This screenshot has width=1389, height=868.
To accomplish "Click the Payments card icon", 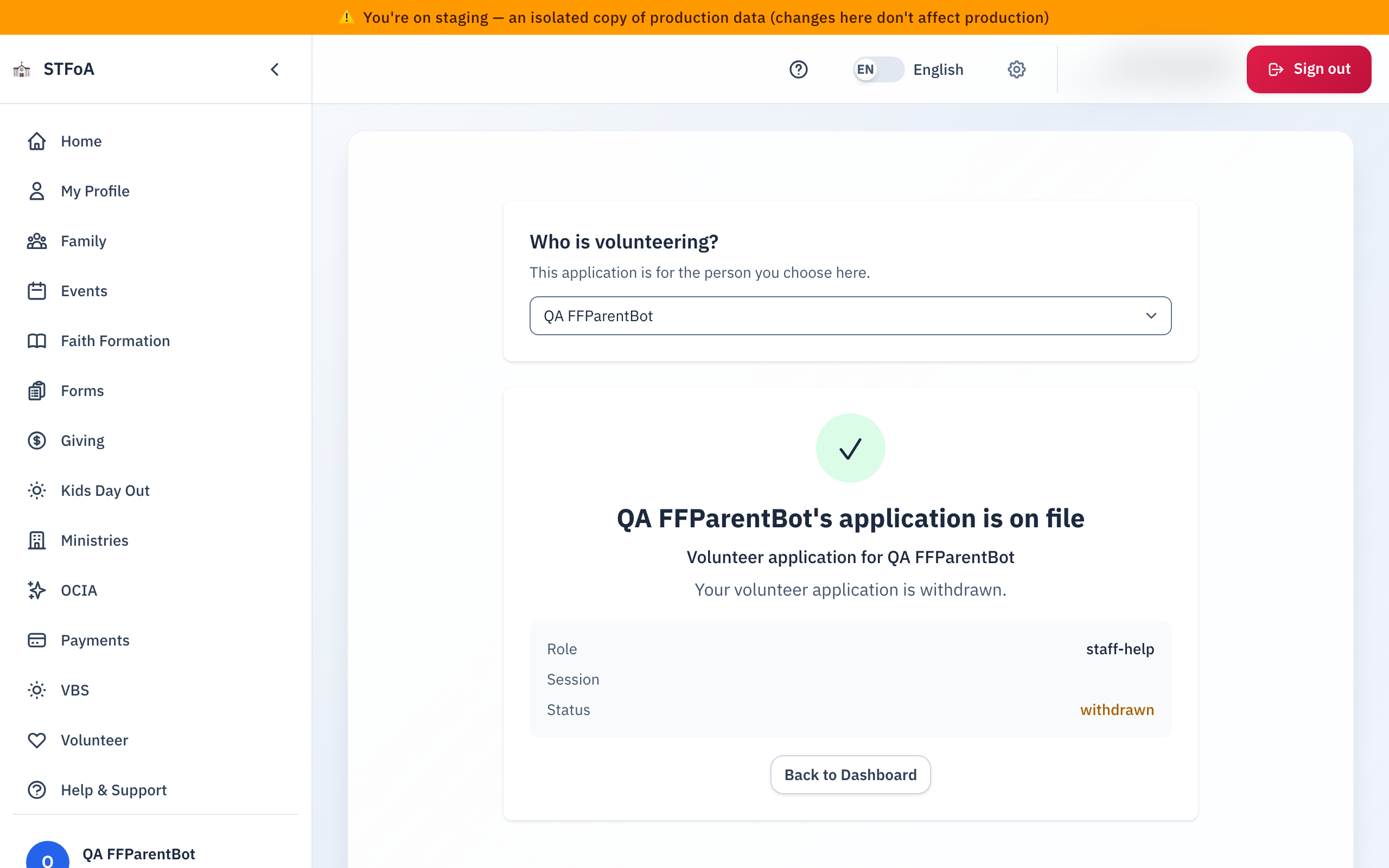I will pos(37,641).
